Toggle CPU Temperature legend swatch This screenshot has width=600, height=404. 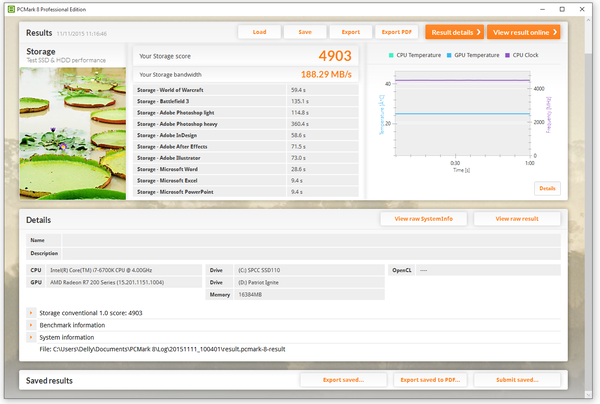point(391,55)
